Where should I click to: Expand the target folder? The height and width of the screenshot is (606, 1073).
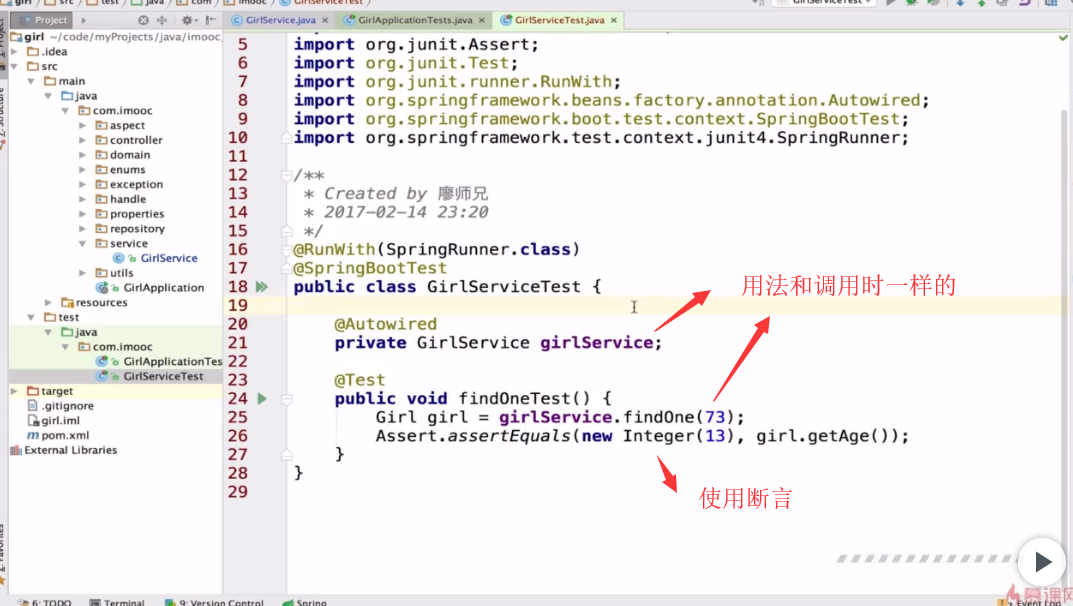pyautogui.click(x=14, y=391)
